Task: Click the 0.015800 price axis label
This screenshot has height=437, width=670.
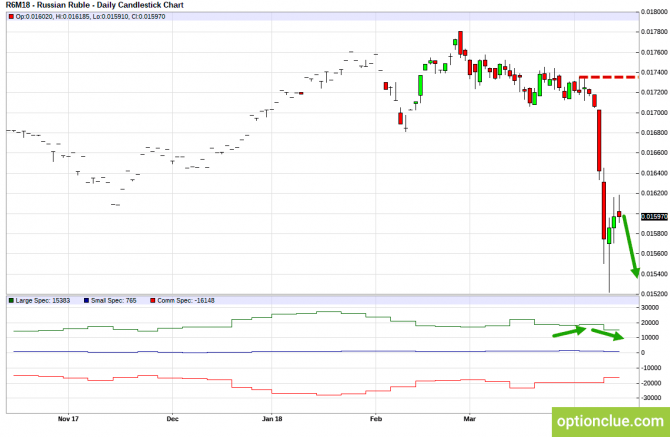Action: [x=654, y=234]
